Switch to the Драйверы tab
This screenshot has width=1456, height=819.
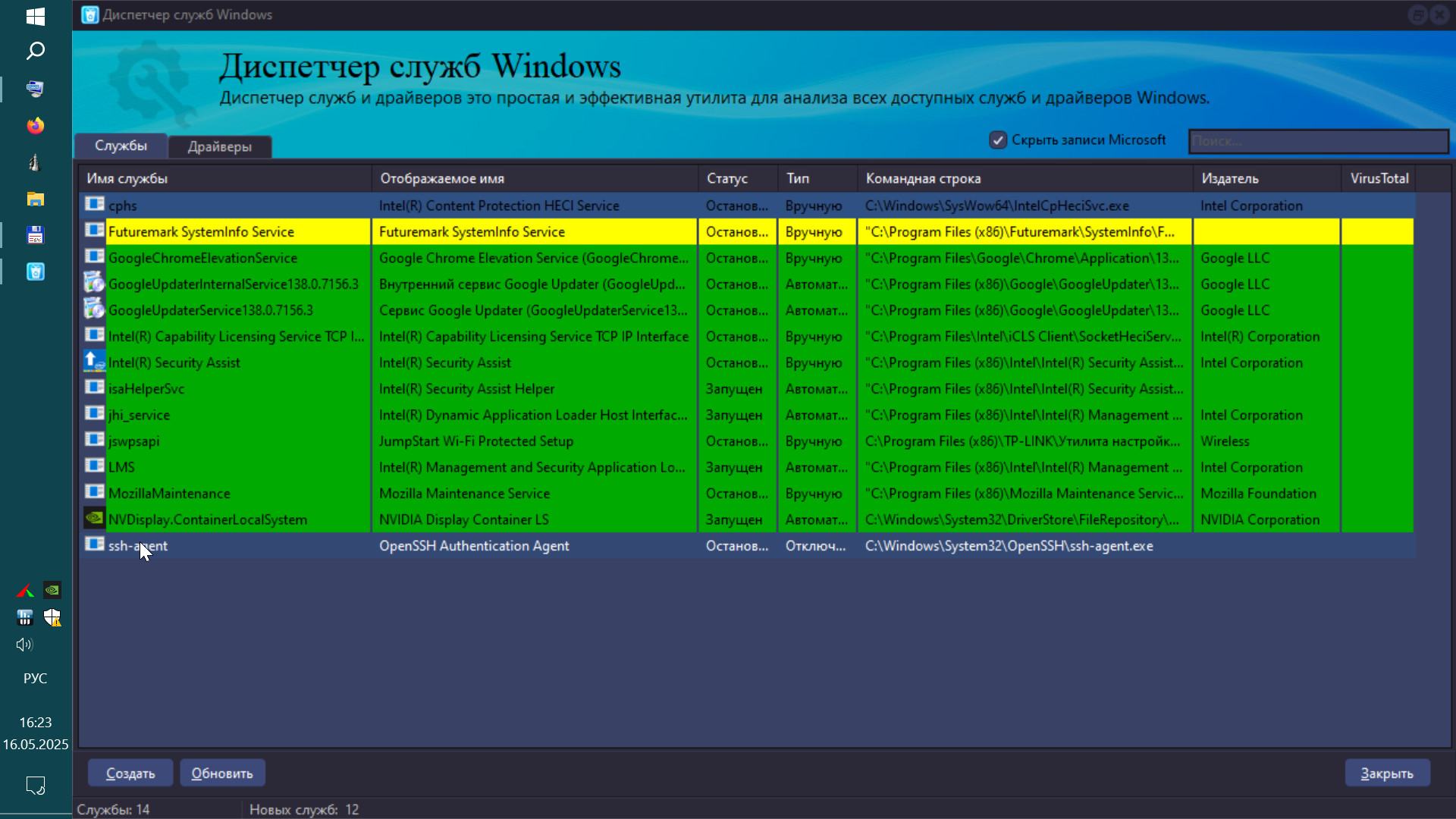click(219, 146)
